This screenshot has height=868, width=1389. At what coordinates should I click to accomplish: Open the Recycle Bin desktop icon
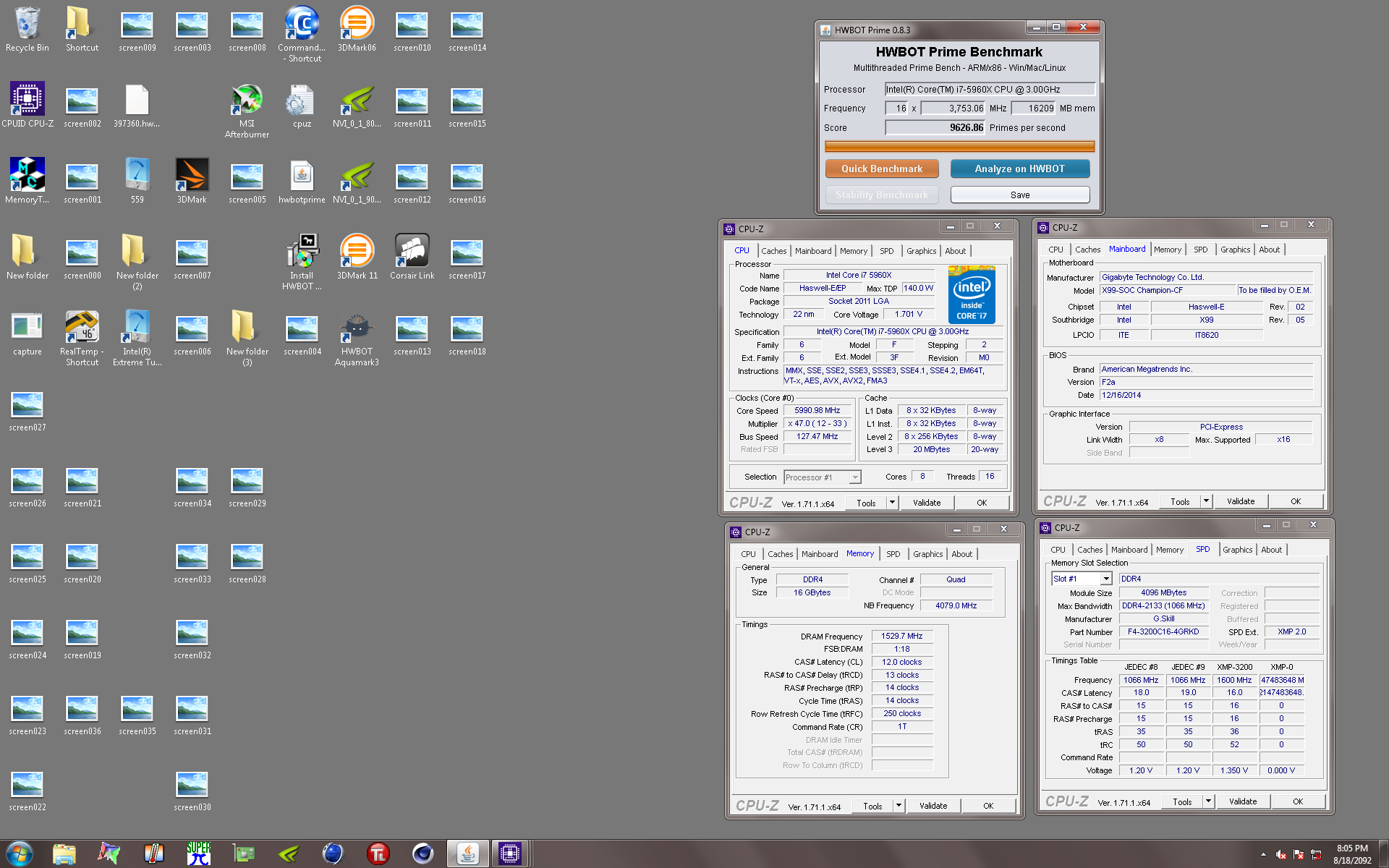[27, 29]
